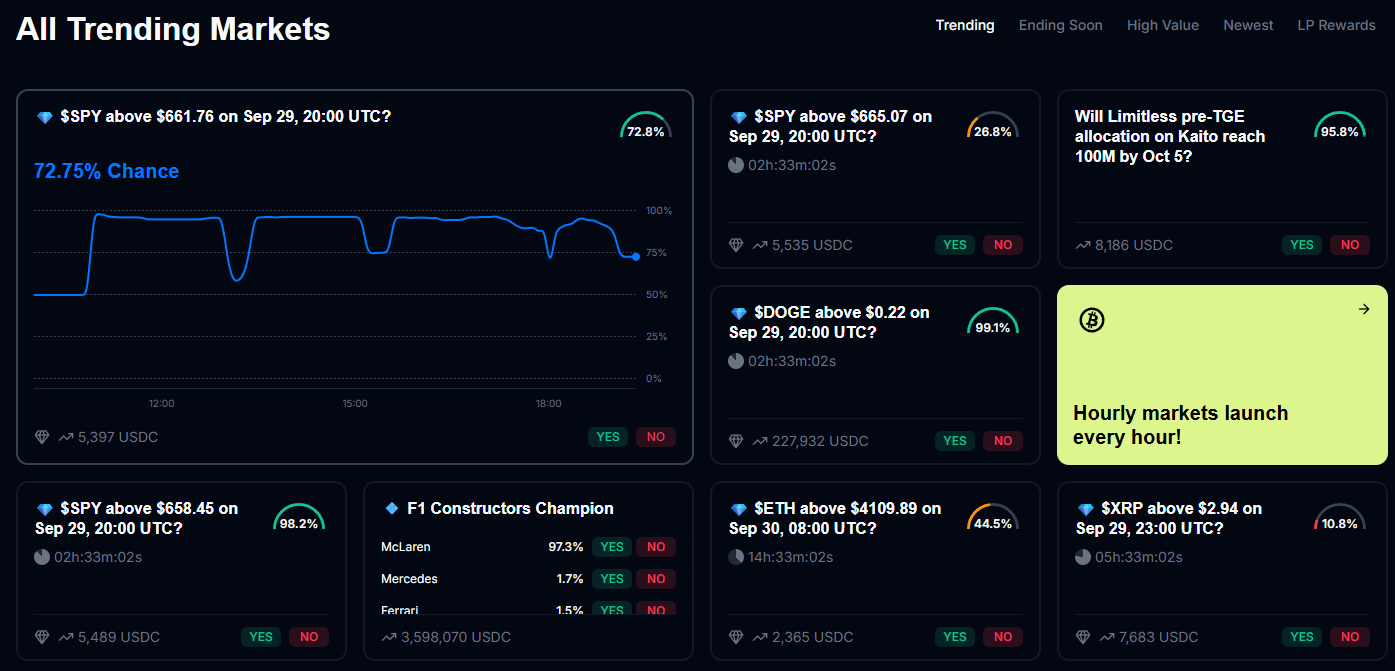Click the diamond icon on the $SPY $661.76 market
The image size is (1395, 671).
(45, 117)
